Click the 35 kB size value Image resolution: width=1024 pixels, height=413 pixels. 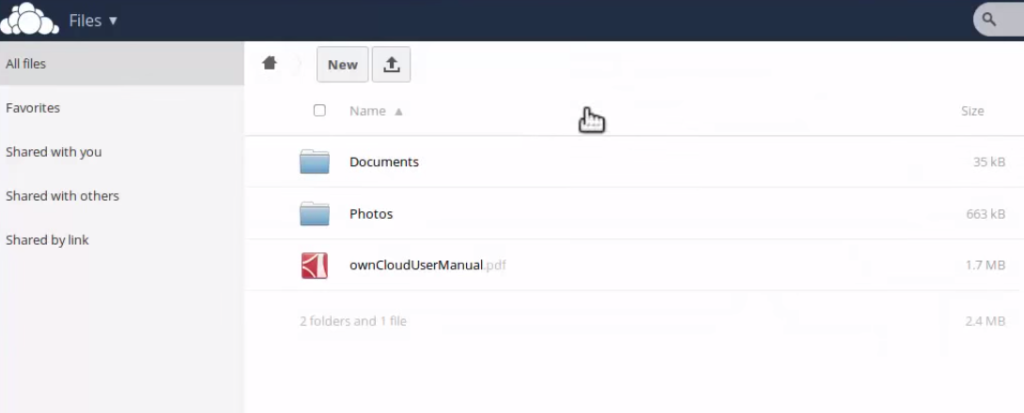coord(989,162)
